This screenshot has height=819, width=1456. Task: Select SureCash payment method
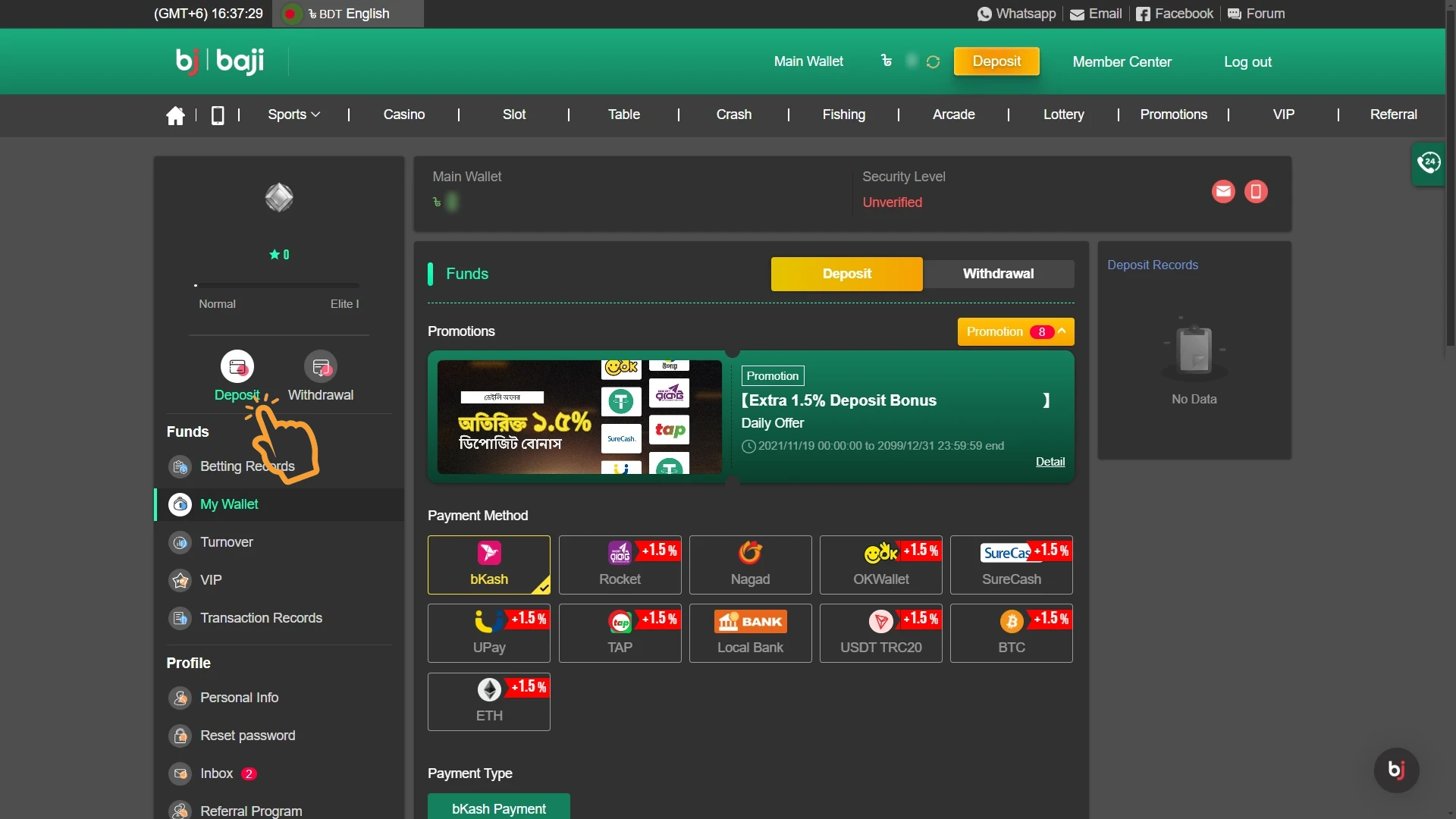(1012, 565)
